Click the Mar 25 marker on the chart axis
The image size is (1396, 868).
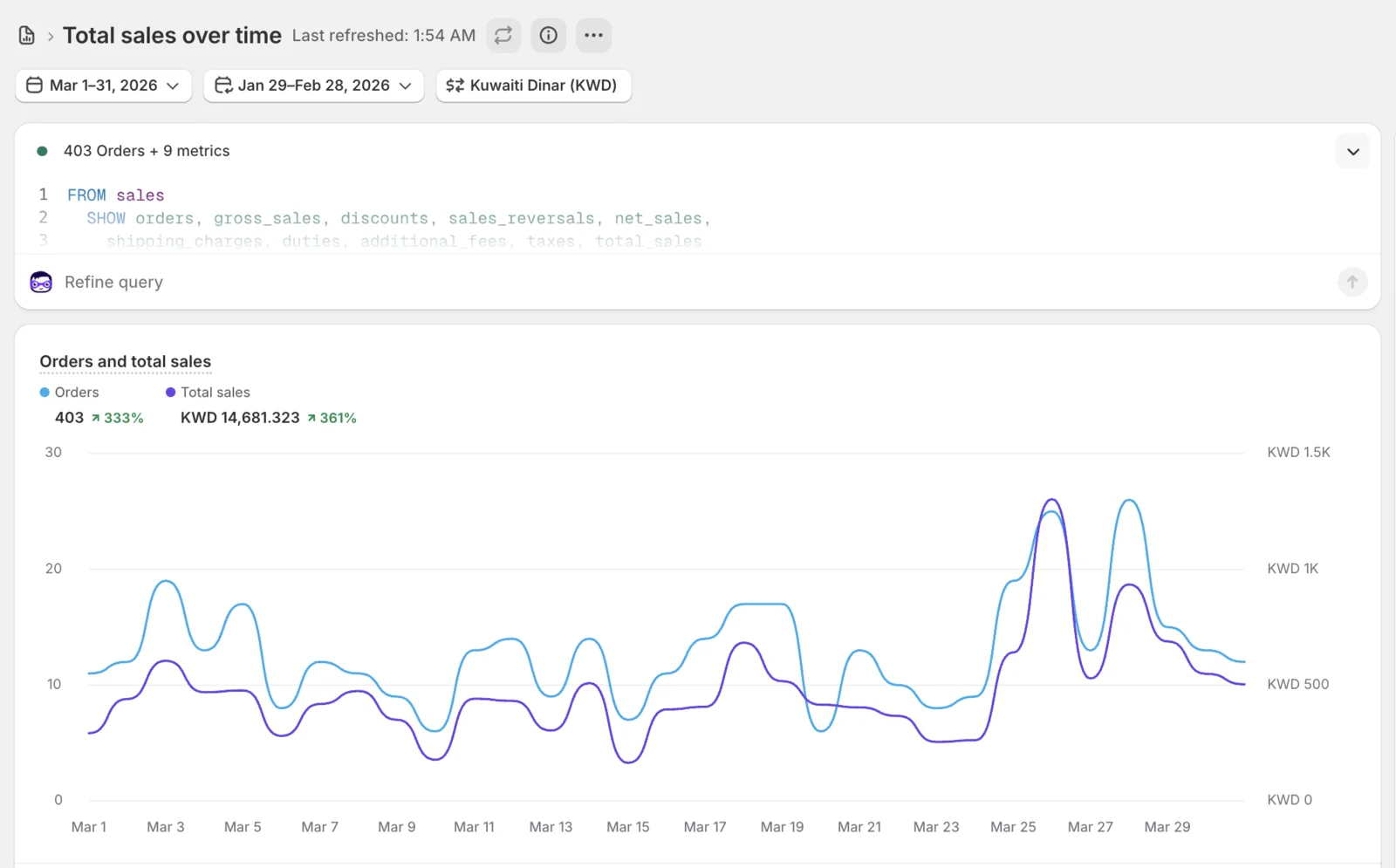coord(1013,827)
